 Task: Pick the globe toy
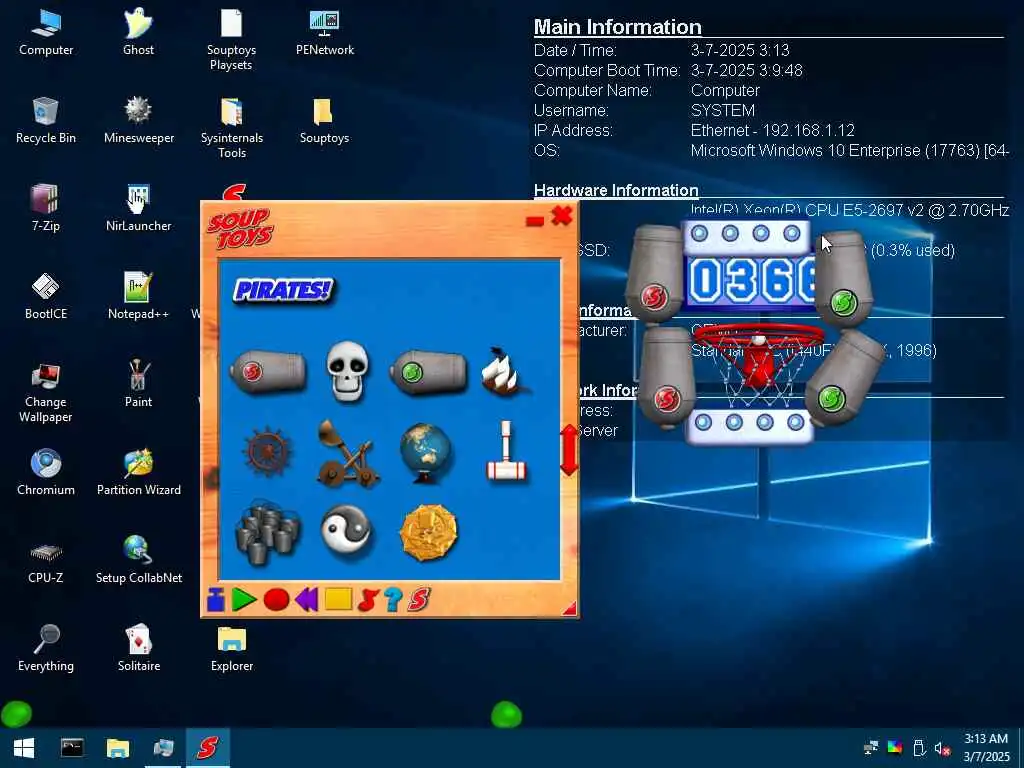coord(426,453)
